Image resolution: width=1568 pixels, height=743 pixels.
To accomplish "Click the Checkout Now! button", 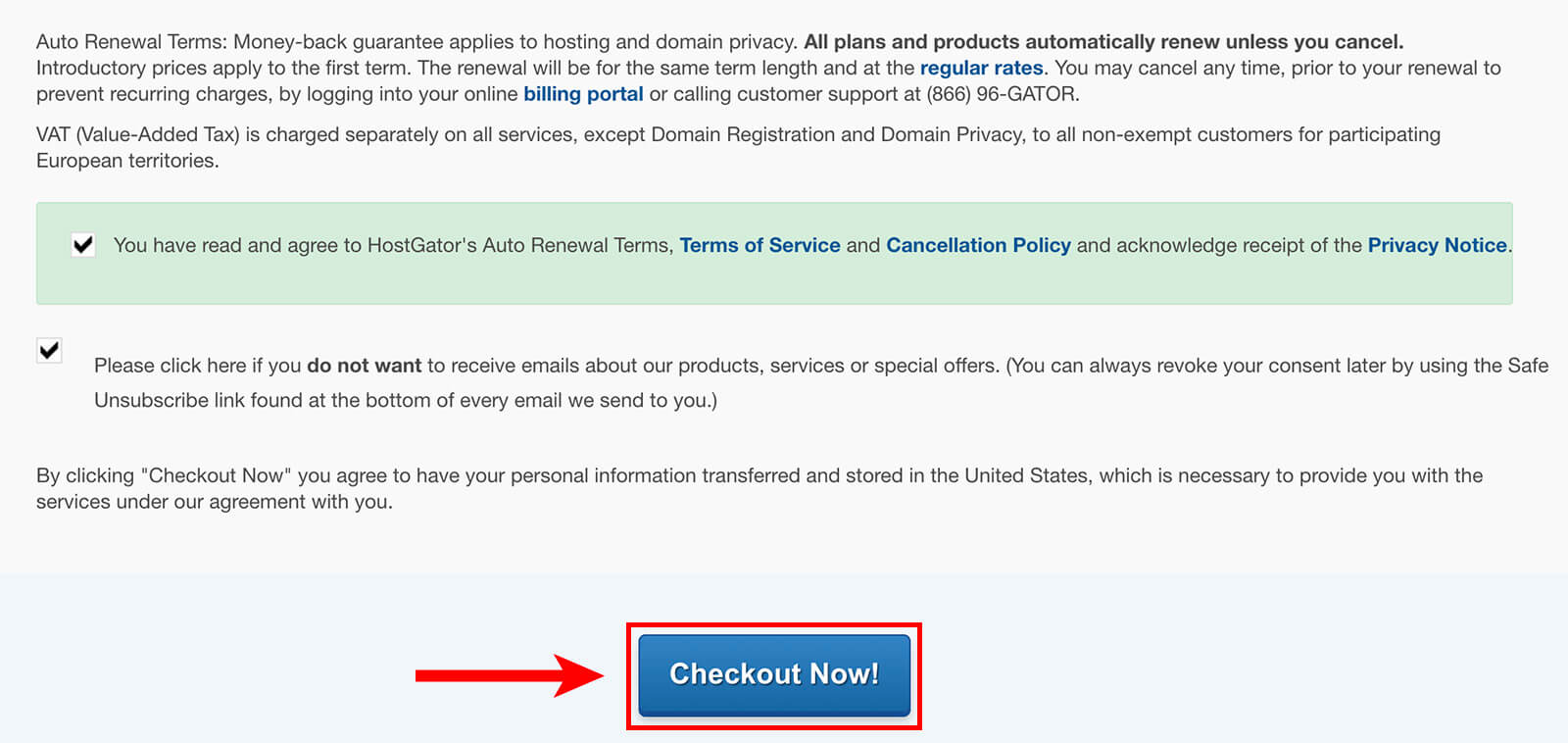I will [x=774, y=674].
